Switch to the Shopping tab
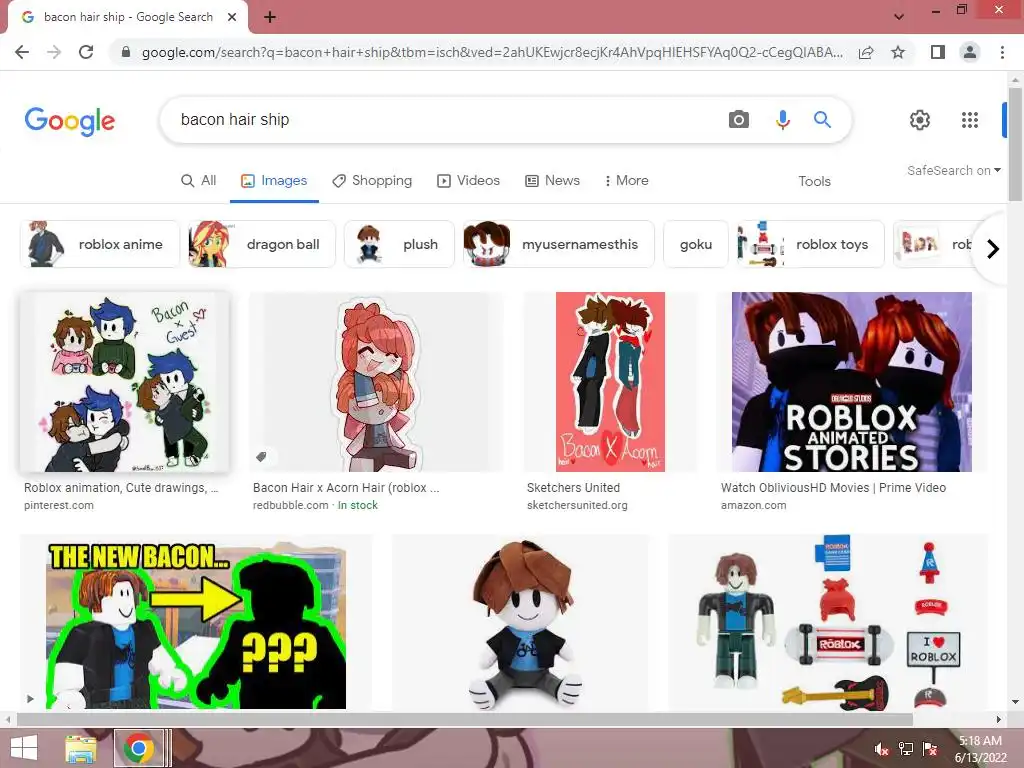Screen dimensions: 1024x768 (372, 180)
